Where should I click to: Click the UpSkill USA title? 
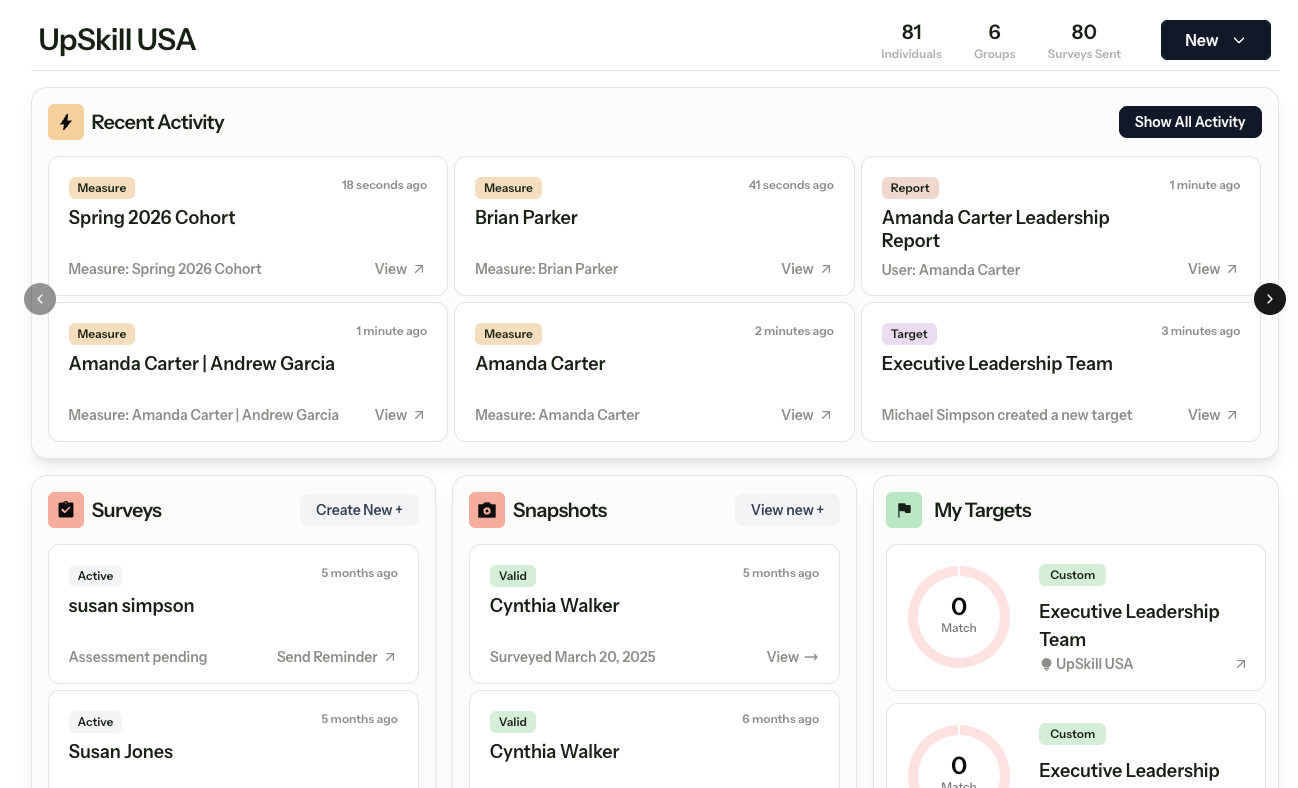tap(117, 40)
